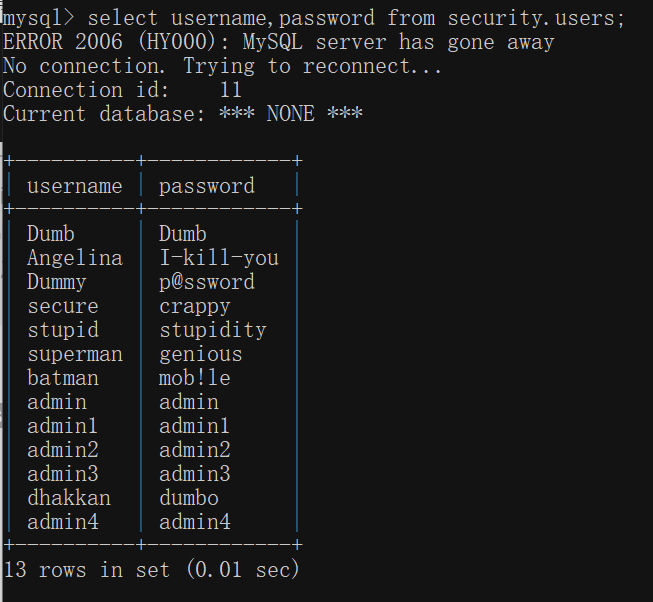Click the 'Connection id:' line
The height and width of the screenshot is (602, 653).
pos(122,90)
